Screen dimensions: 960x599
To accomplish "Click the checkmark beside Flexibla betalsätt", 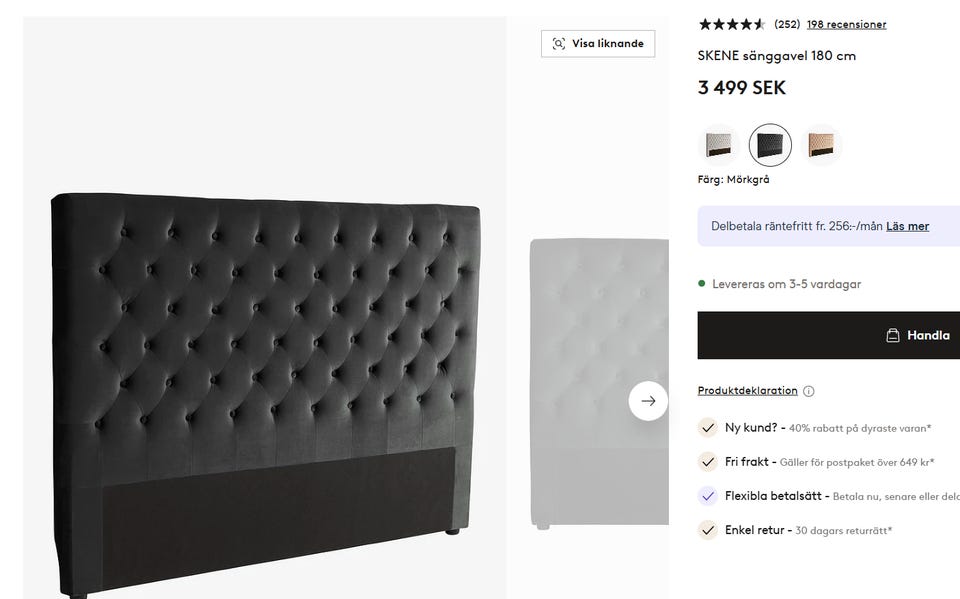I will pyautogui.click(x=708, y=496).
